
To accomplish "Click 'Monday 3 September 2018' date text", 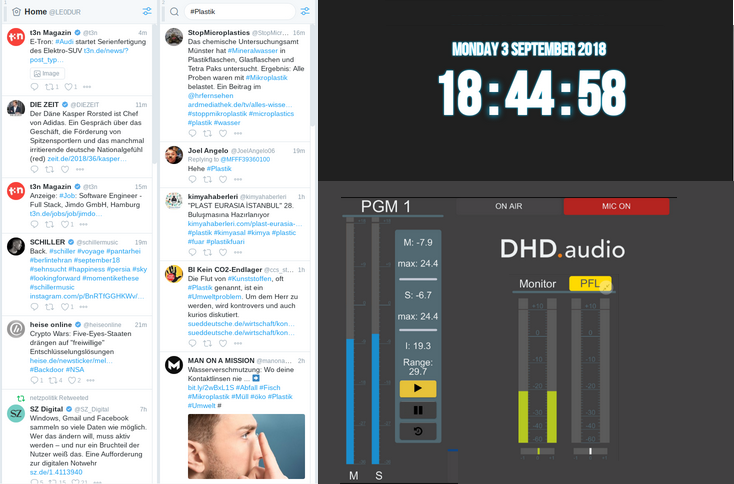I will (529, 49).
